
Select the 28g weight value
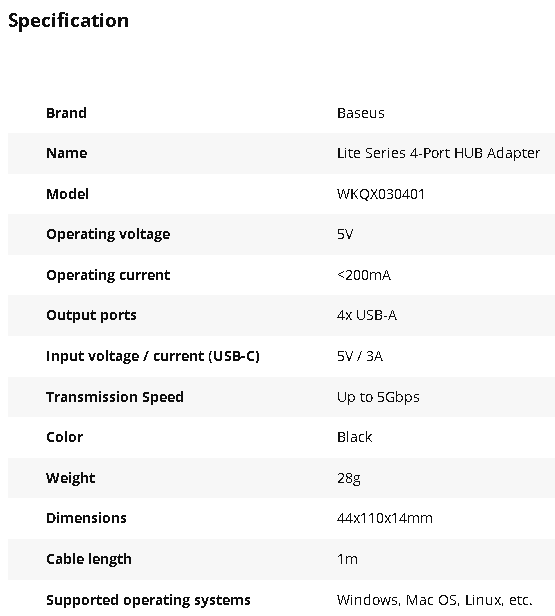point(349,478)
